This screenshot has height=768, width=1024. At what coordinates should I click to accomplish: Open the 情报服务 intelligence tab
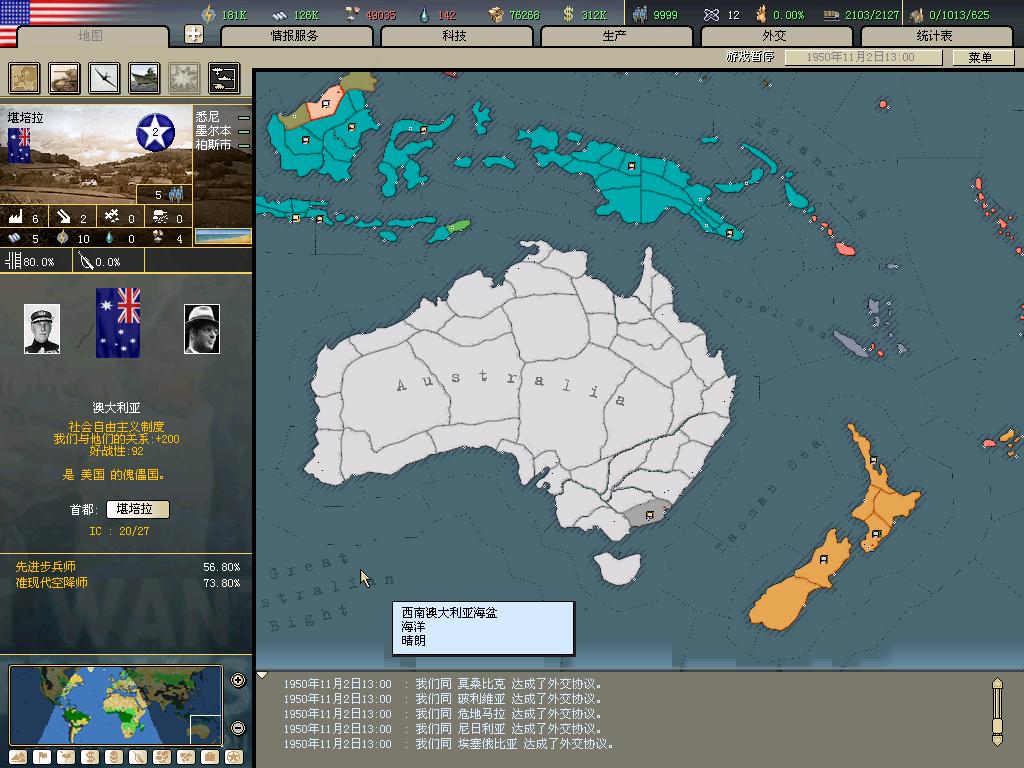point(295,36)
